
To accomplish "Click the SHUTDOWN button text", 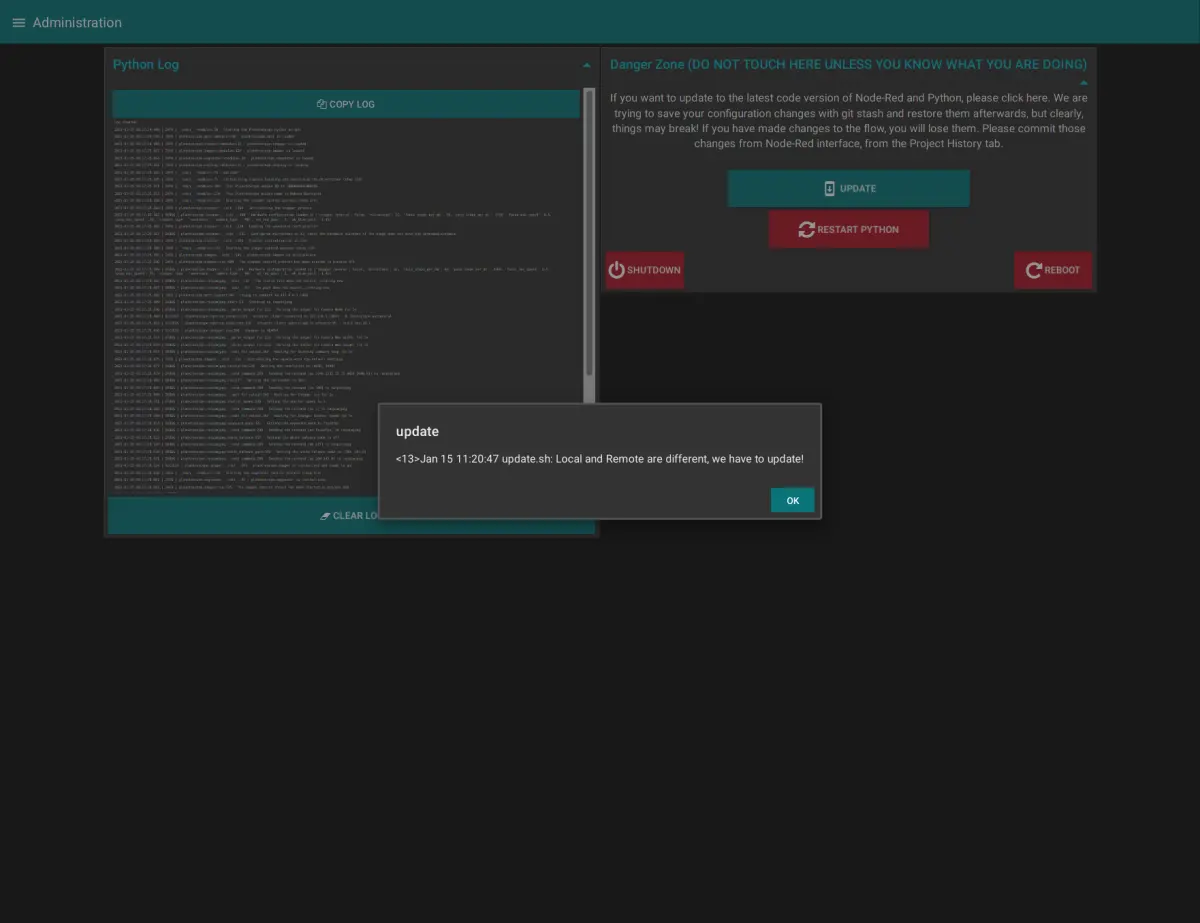I will (654, 270).
